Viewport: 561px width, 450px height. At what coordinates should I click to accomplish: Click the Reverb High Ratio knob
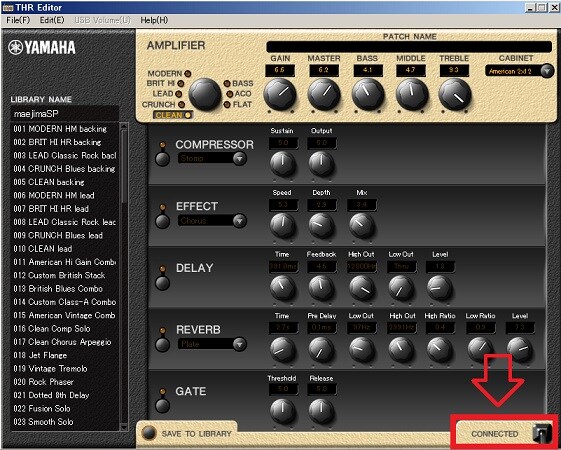[x=440, y=349]
